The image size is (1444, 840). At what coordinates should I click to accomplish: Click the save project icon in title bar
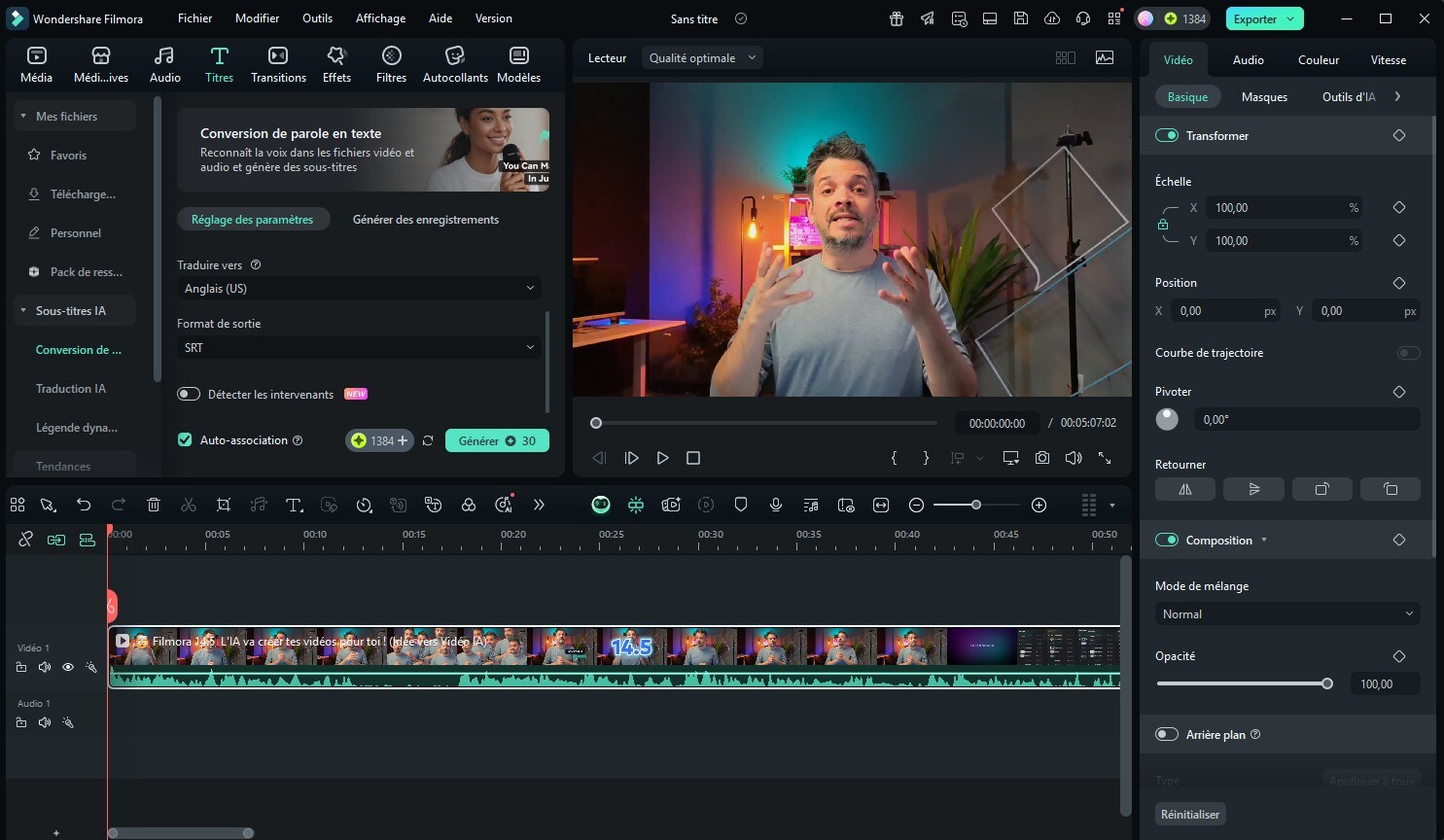point(1021,18)
